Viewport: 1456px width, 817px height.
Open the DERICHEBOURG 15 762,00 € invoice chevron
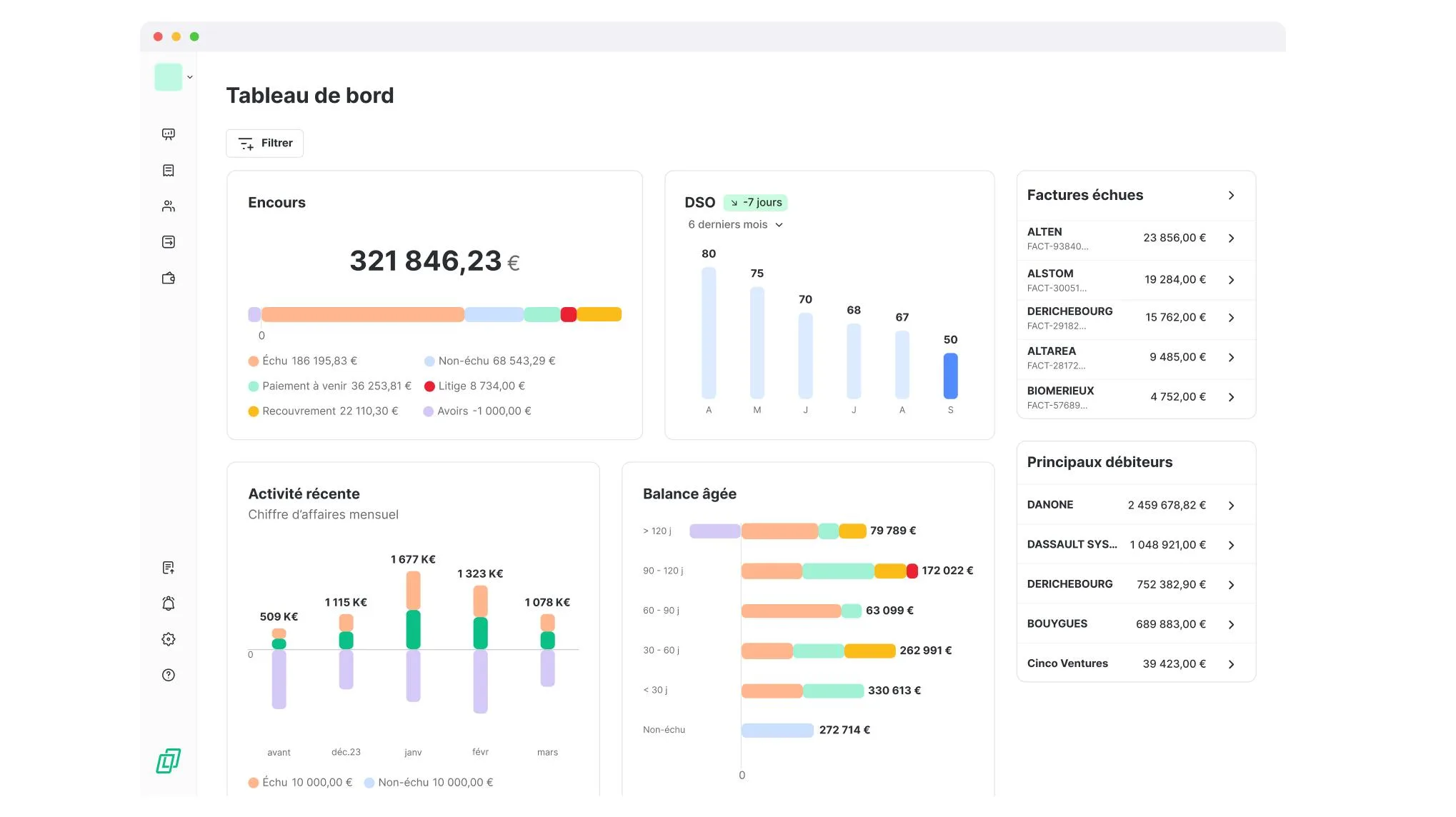click(1232, 318)
